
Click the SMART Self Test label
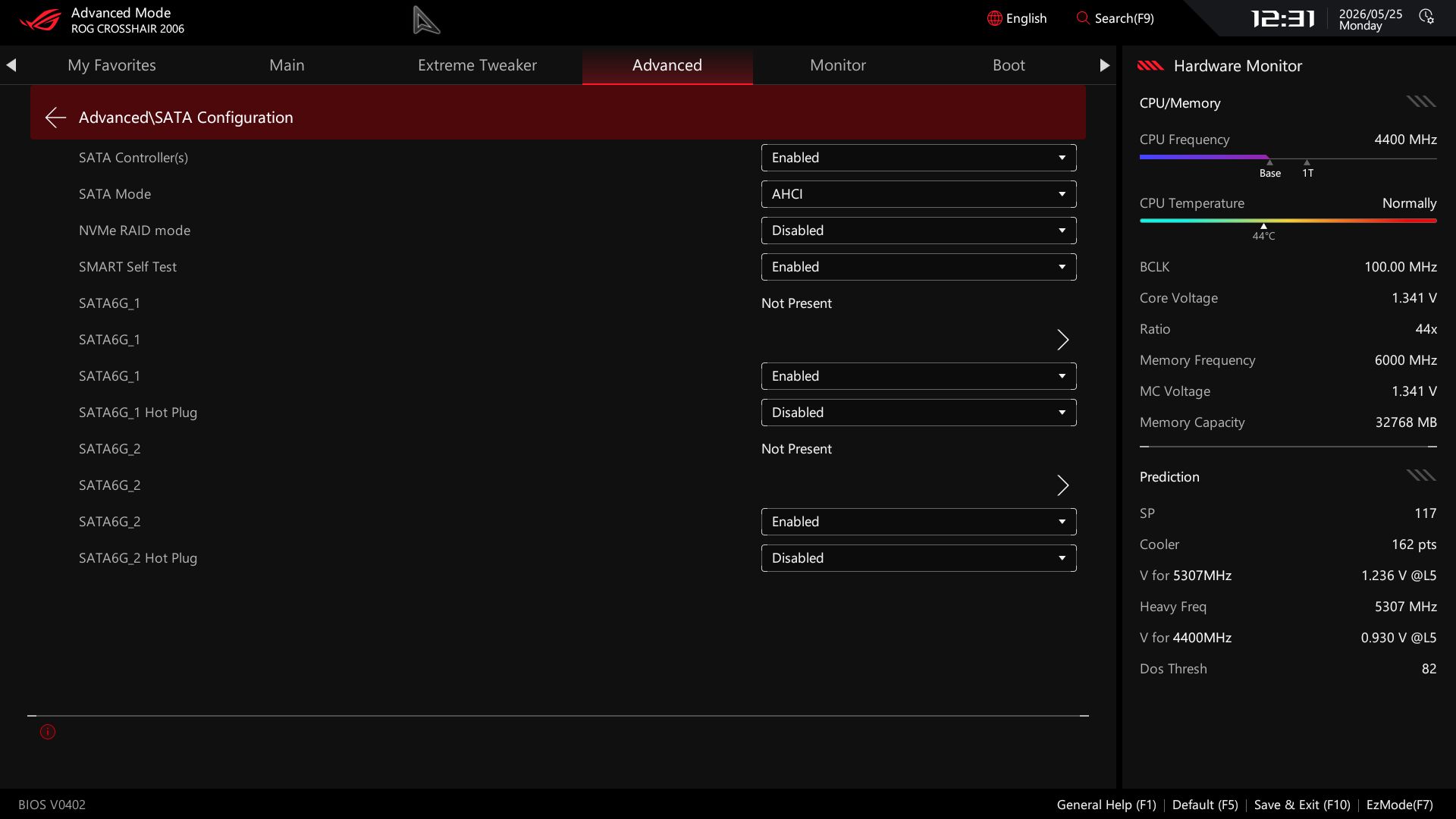(127, 267)
